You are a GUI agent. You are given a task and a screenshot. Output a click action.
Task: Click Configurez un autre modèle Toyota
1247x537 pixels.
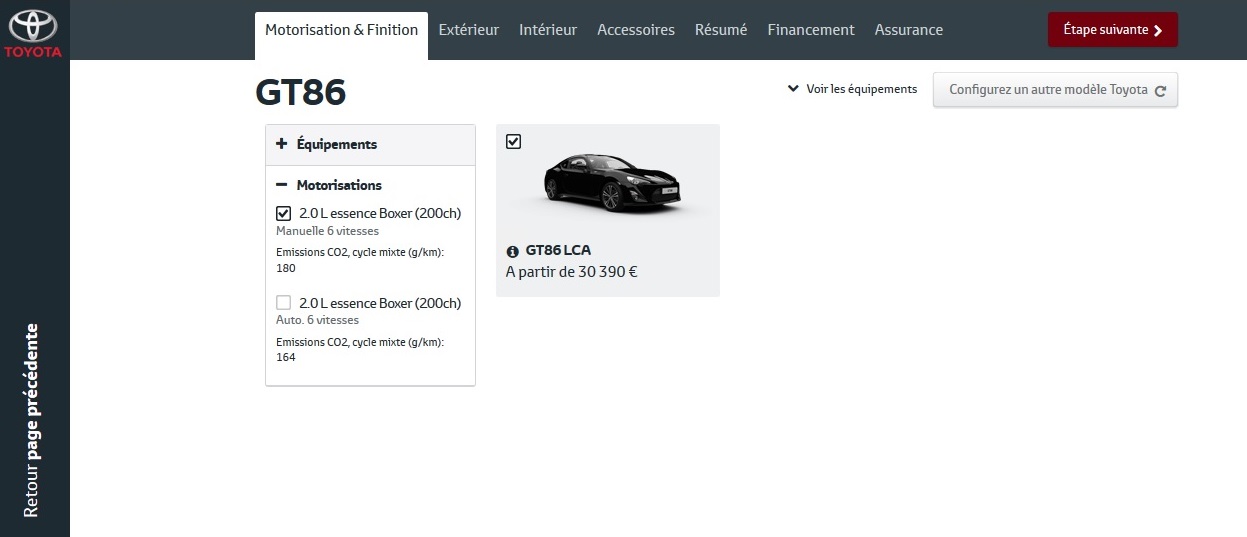point(1055,90)
